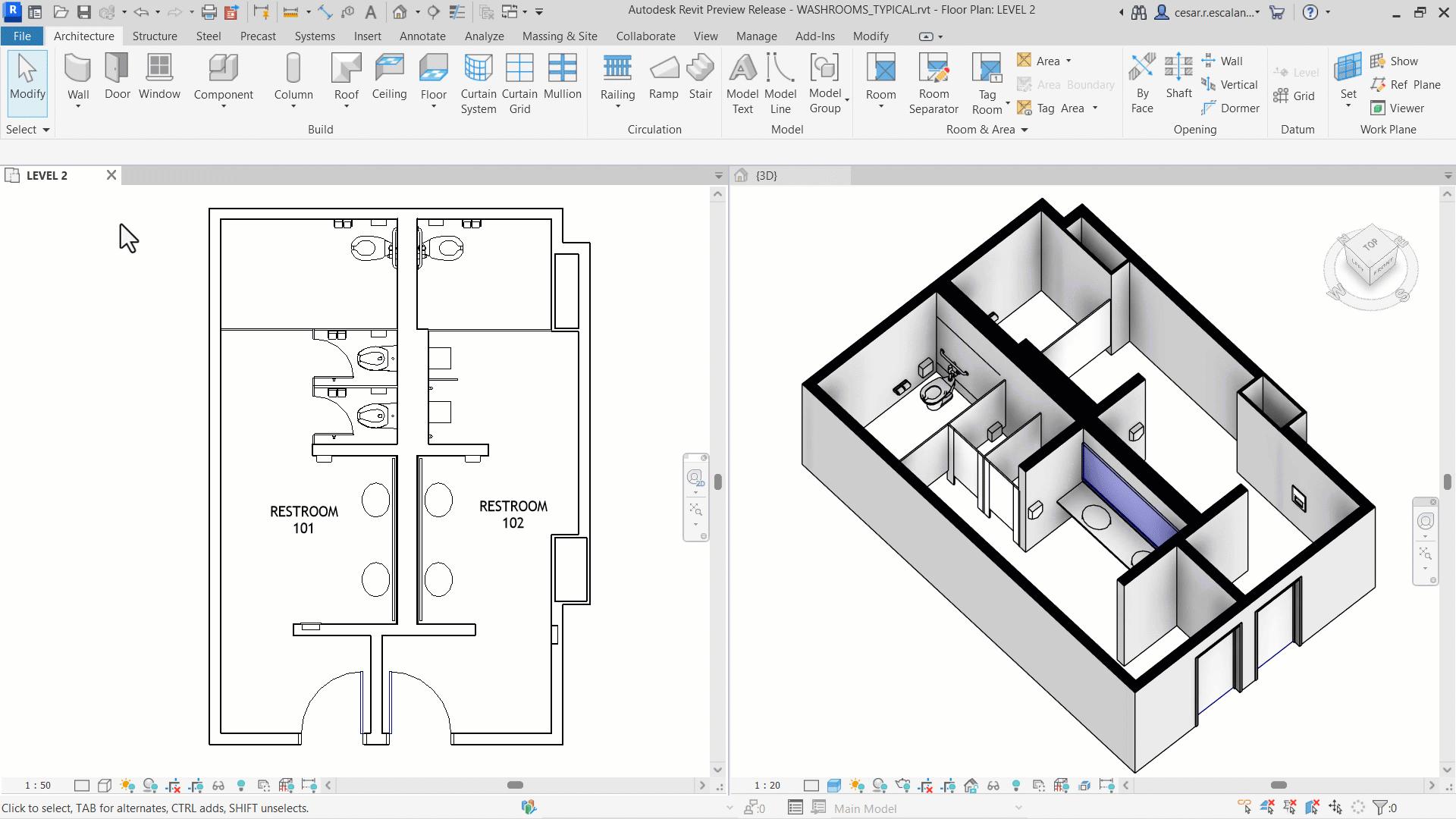Toggle Select Links in status bar
1456x819 pixels.
point(1244,808)
